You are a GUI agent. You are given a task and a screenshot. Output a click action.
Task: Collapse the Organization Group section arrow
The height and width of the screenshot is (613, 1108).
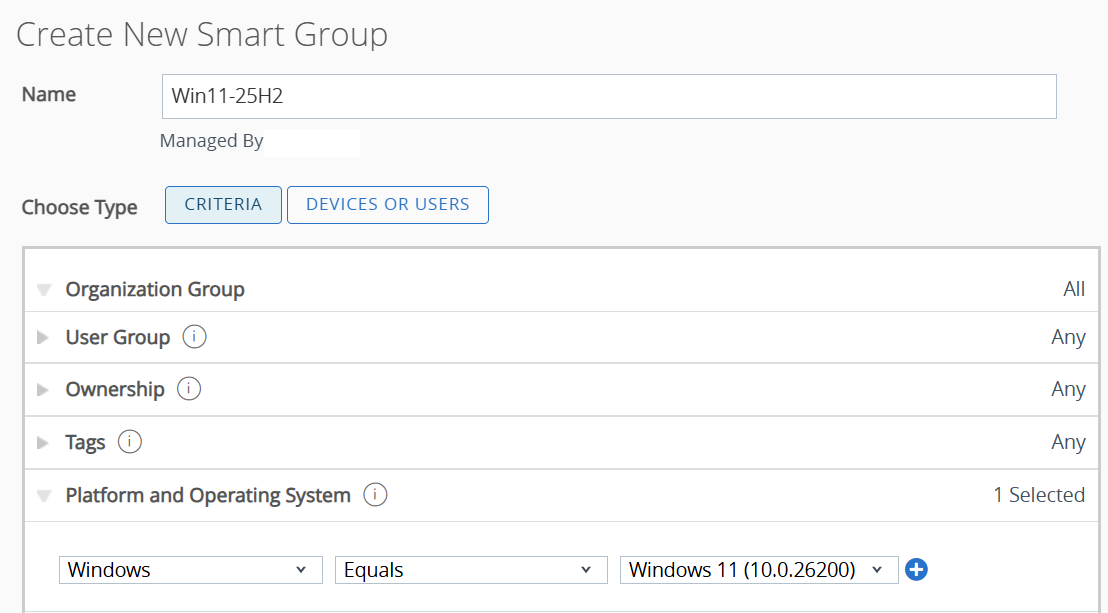43,290
